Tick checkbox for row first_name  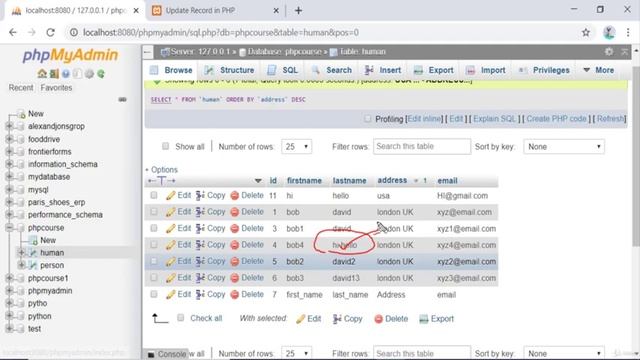point(154,294)
